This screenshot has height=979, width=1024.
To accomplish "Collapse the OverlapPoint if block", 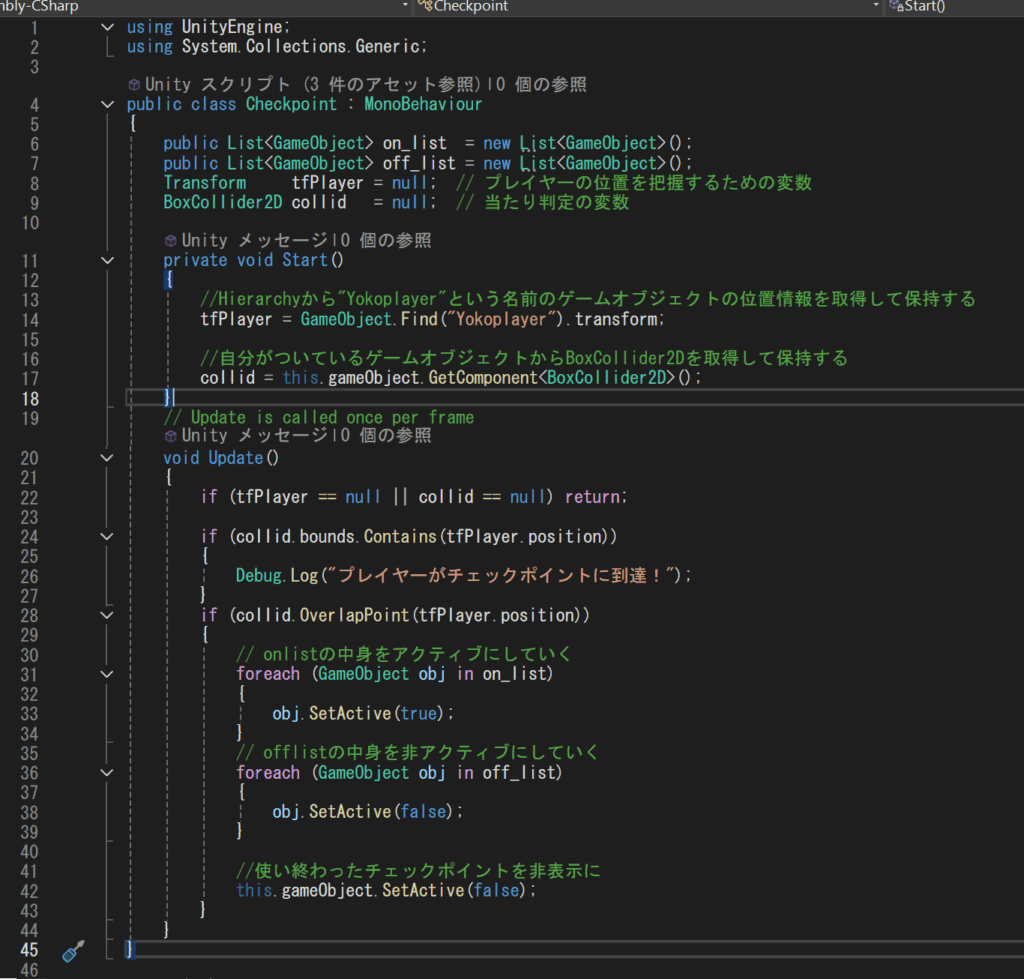I will coord(108,615).
